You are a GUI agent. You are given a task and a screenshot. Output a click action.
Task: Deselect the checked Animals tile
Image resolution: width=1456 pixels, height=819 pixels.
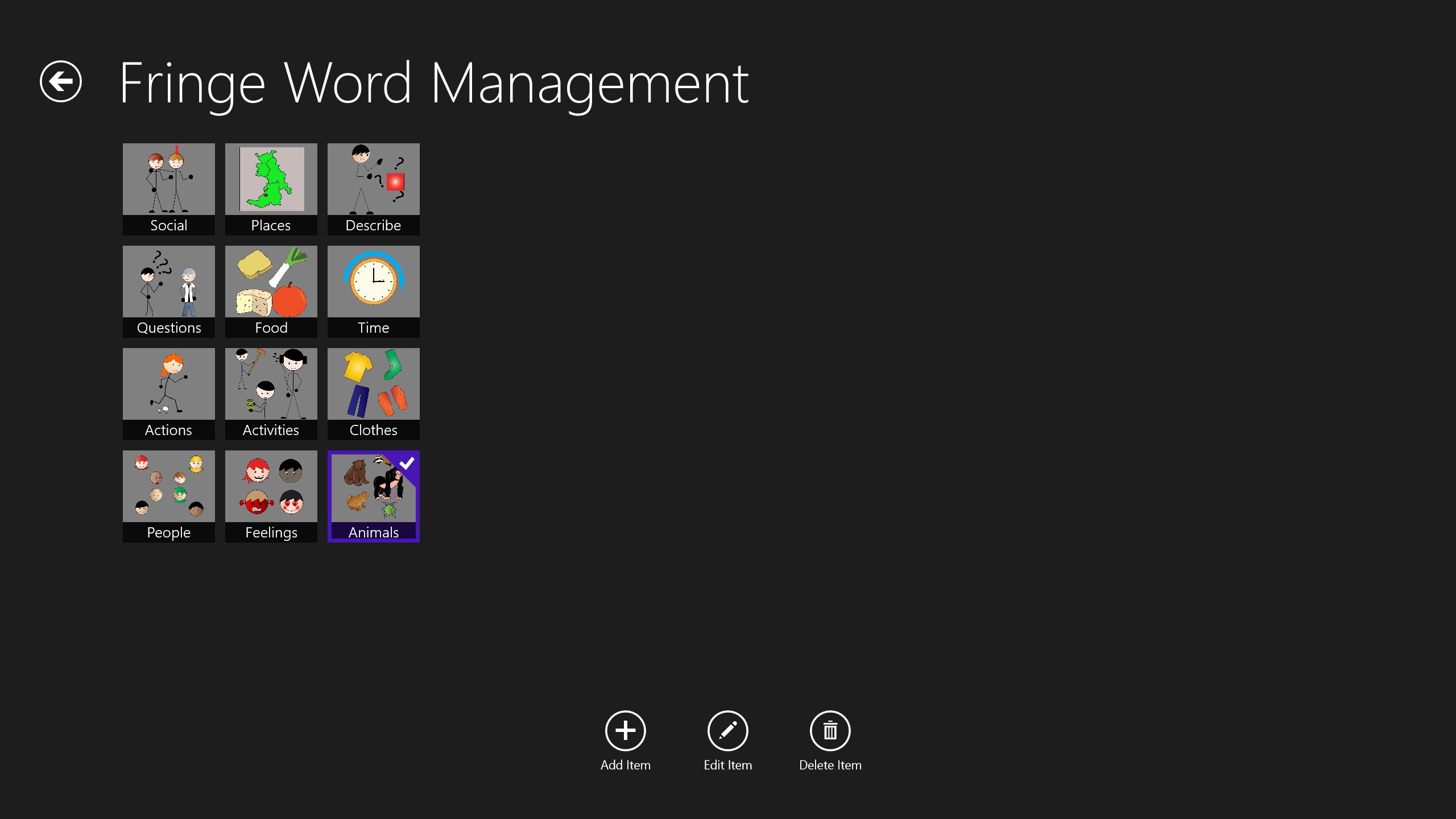tap(374, 496)
